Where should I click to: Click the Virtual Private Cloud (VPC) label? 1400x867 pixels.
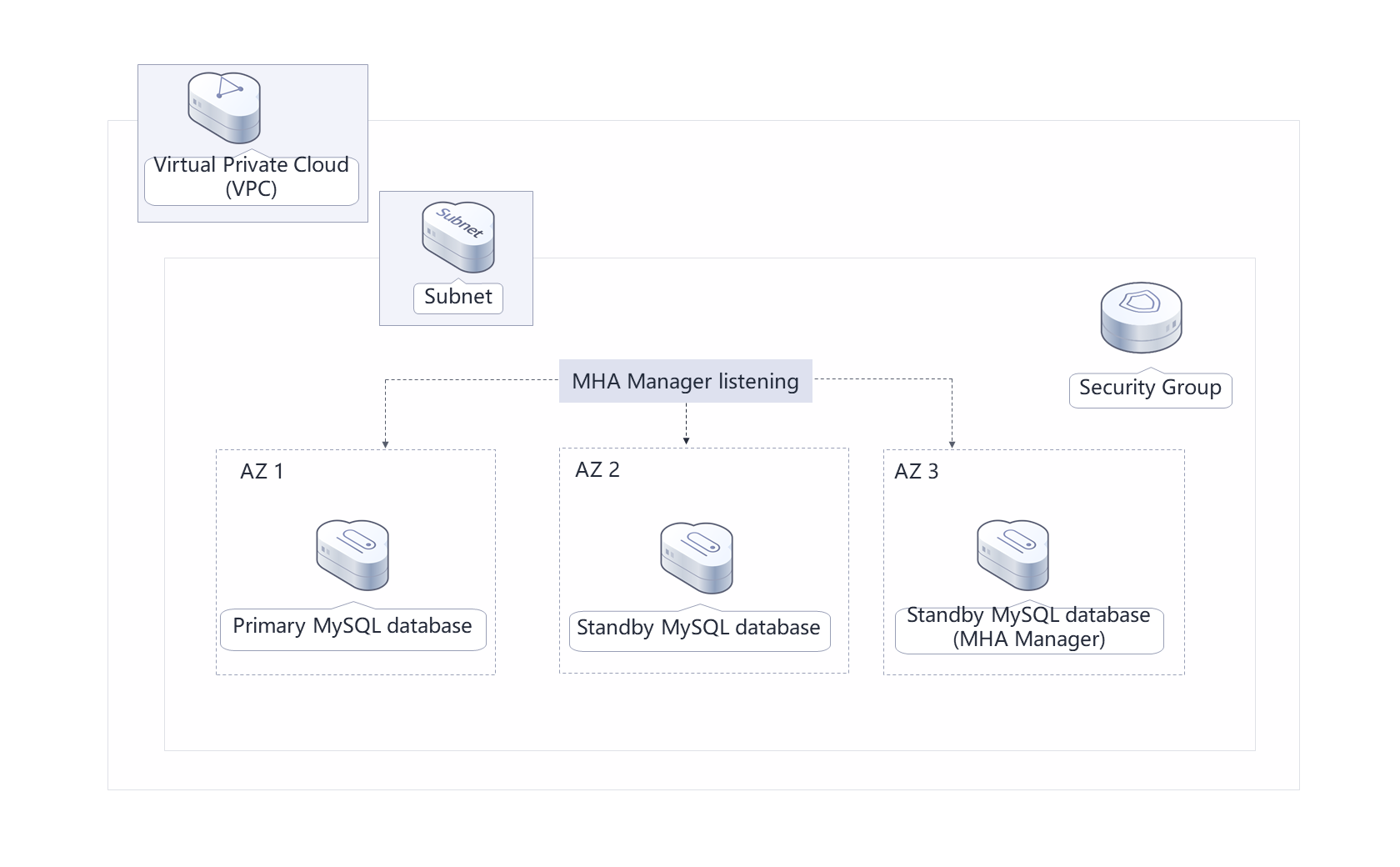pos(251,177)
